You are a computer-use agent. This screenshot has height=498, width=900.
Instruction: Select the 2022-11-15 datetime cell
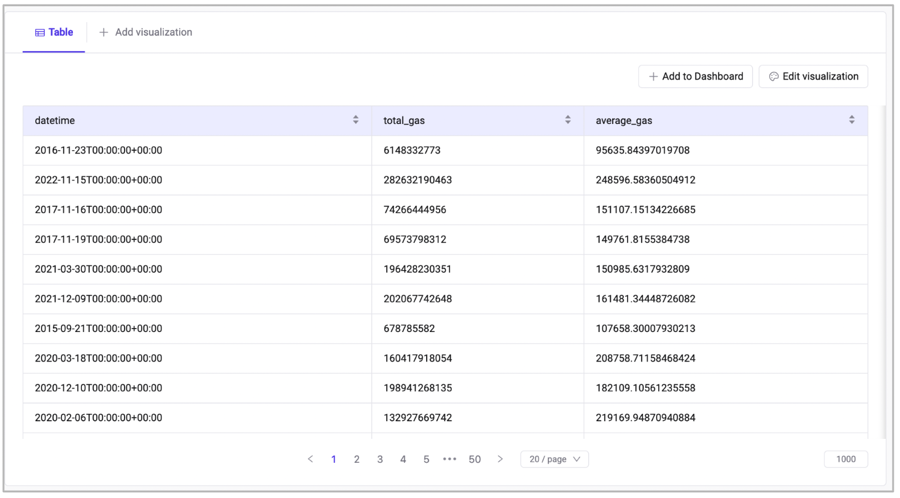click(98, 180)
